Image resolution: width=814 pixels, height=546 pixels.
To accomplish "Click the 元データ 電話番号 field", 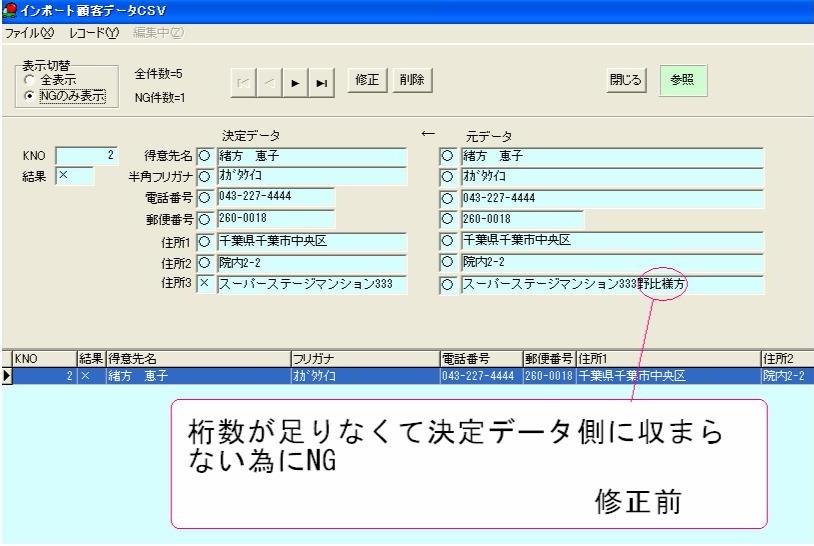I will [520, 198].
